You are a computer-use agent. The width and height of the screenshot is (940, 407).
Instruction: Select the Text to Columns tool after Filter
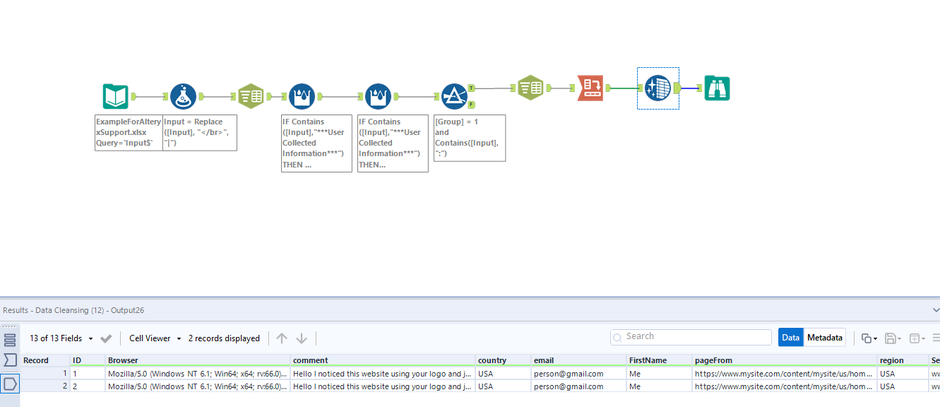pos(530,88)
